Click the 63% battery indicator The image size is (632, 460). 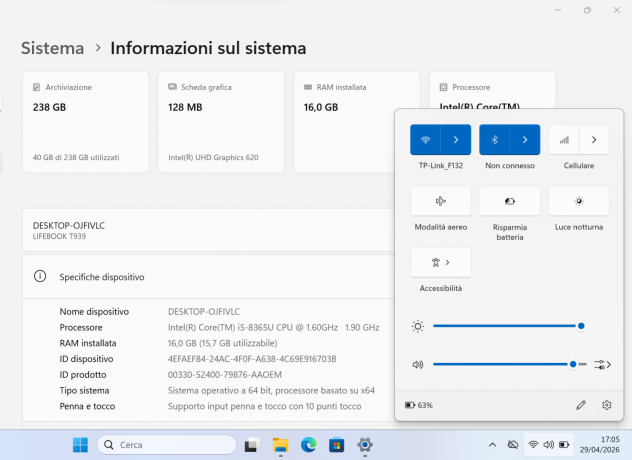(419, 405)
